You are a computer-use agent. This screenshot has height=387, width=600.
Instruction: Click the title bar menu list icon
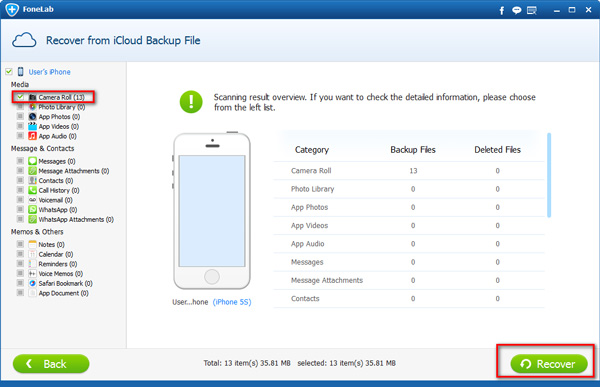tap(532, 10)
